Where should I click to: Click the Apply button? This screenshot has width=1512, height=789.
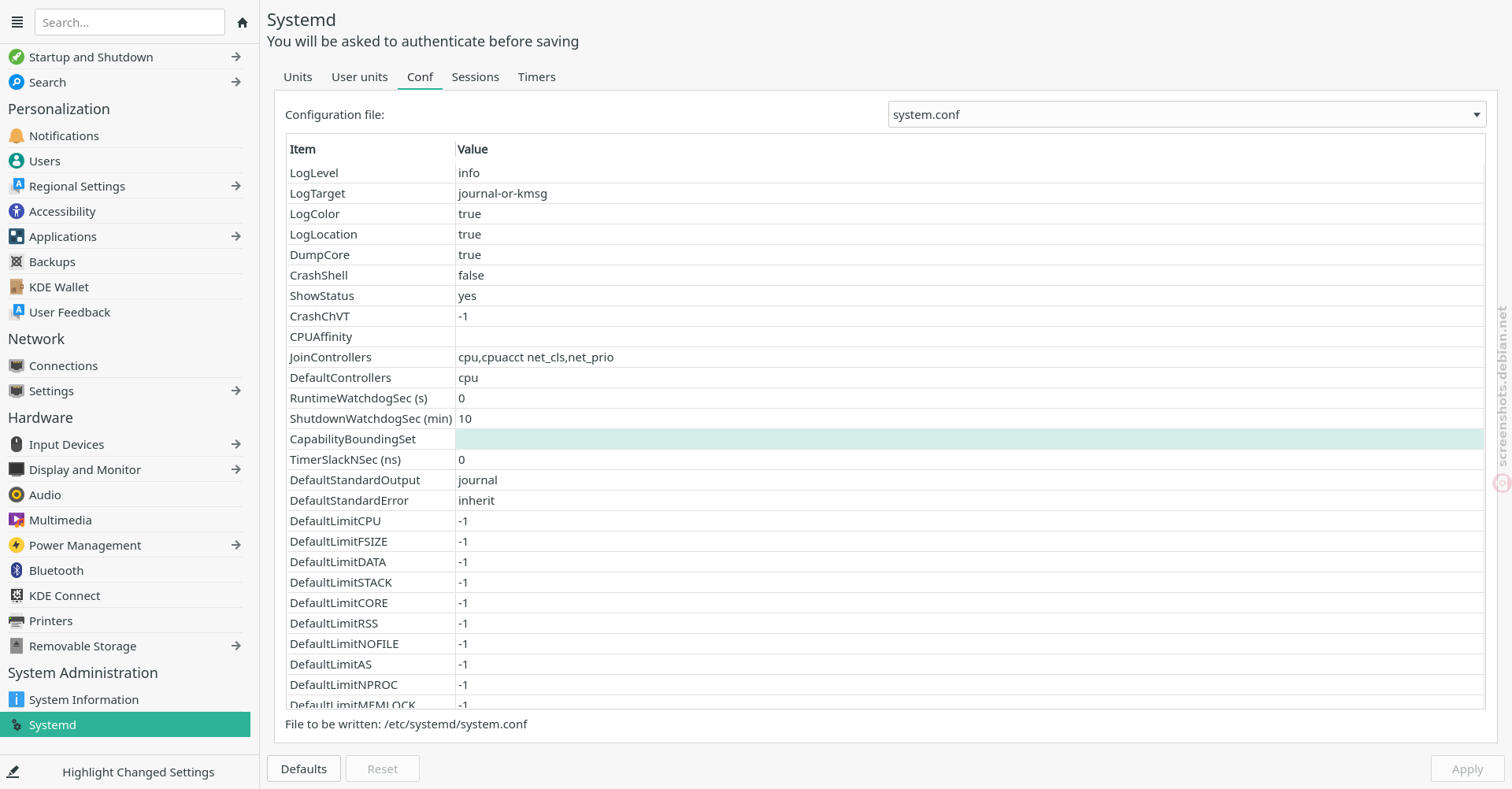(1468, 769)
